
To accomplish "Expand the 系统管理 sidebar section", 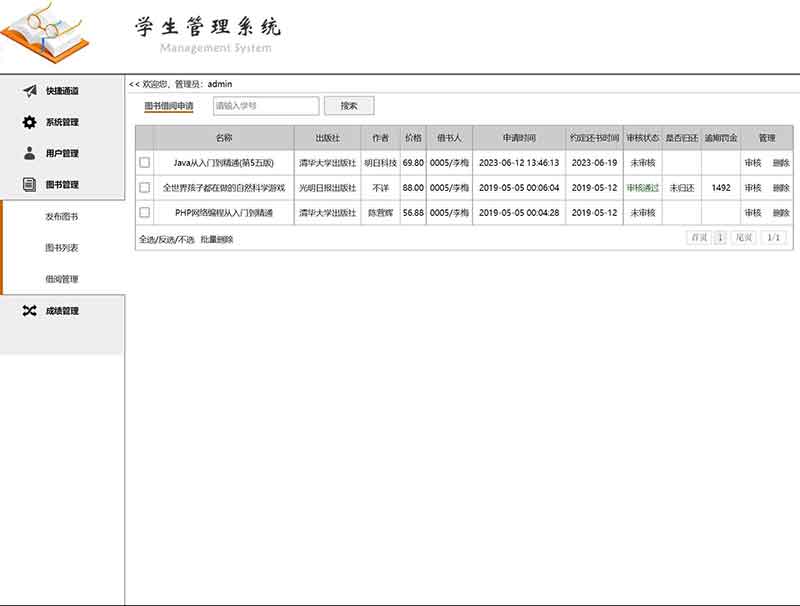I will coord(62,122).
